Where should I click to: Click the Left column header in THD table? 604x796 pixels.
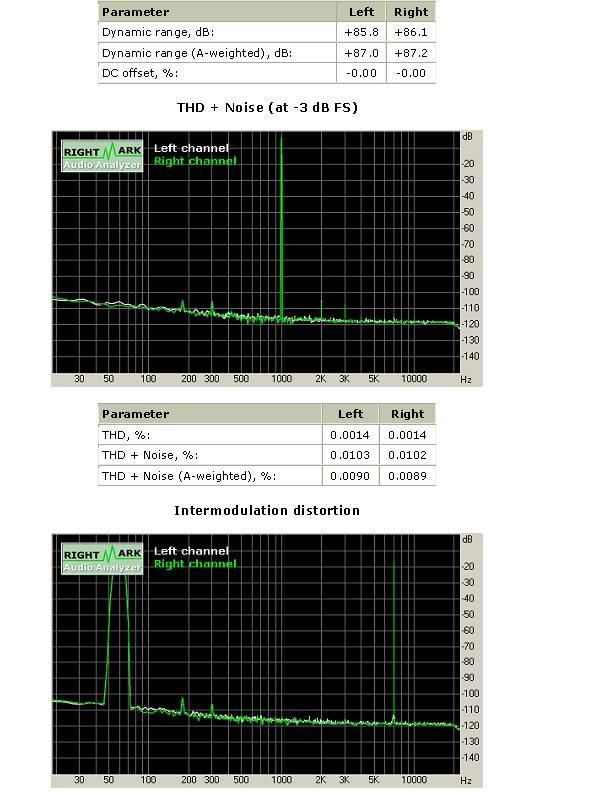[x=351, y=414]
